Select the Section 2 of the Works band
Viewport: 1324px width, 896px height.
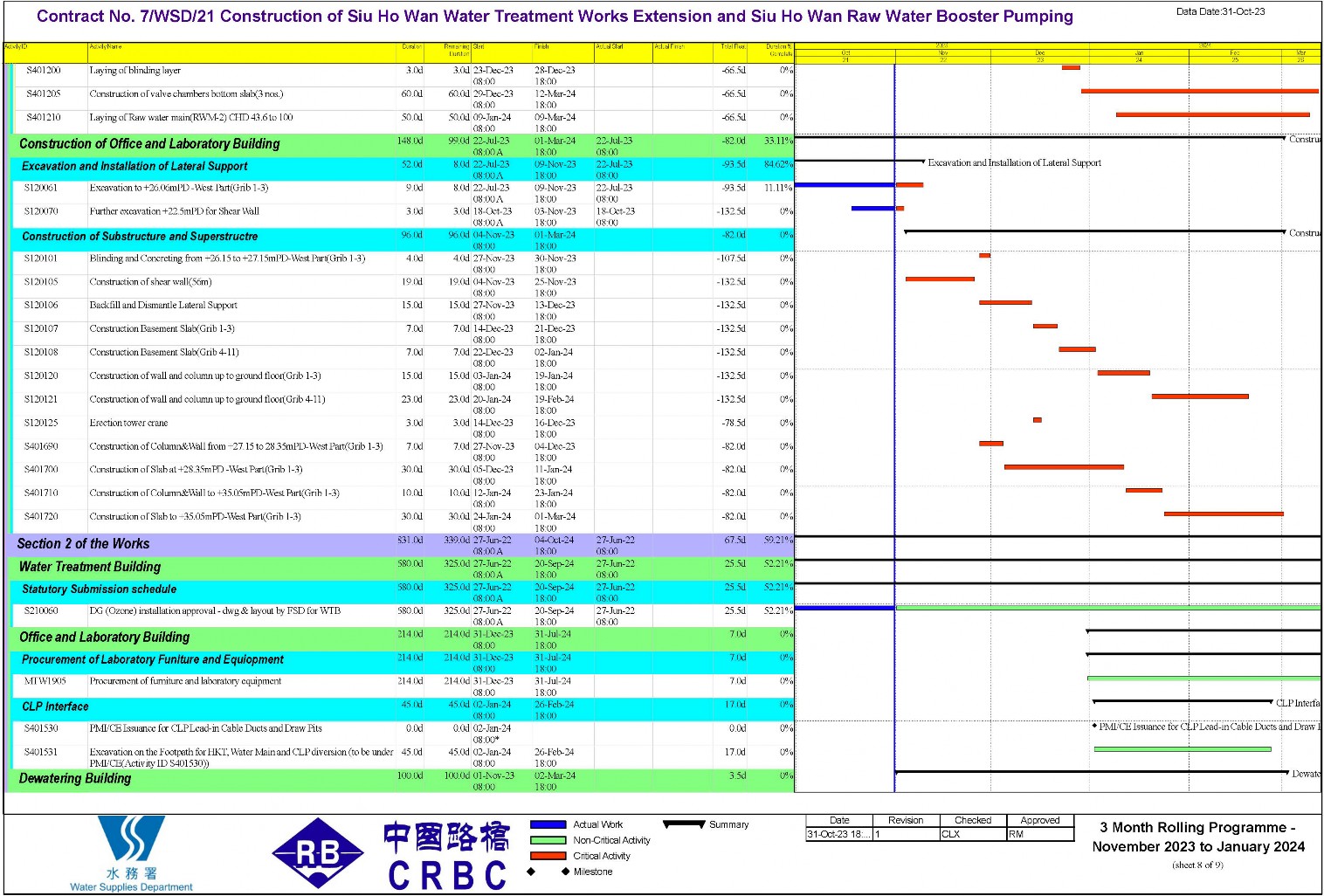pyautogui.click(x=401, y=545)
